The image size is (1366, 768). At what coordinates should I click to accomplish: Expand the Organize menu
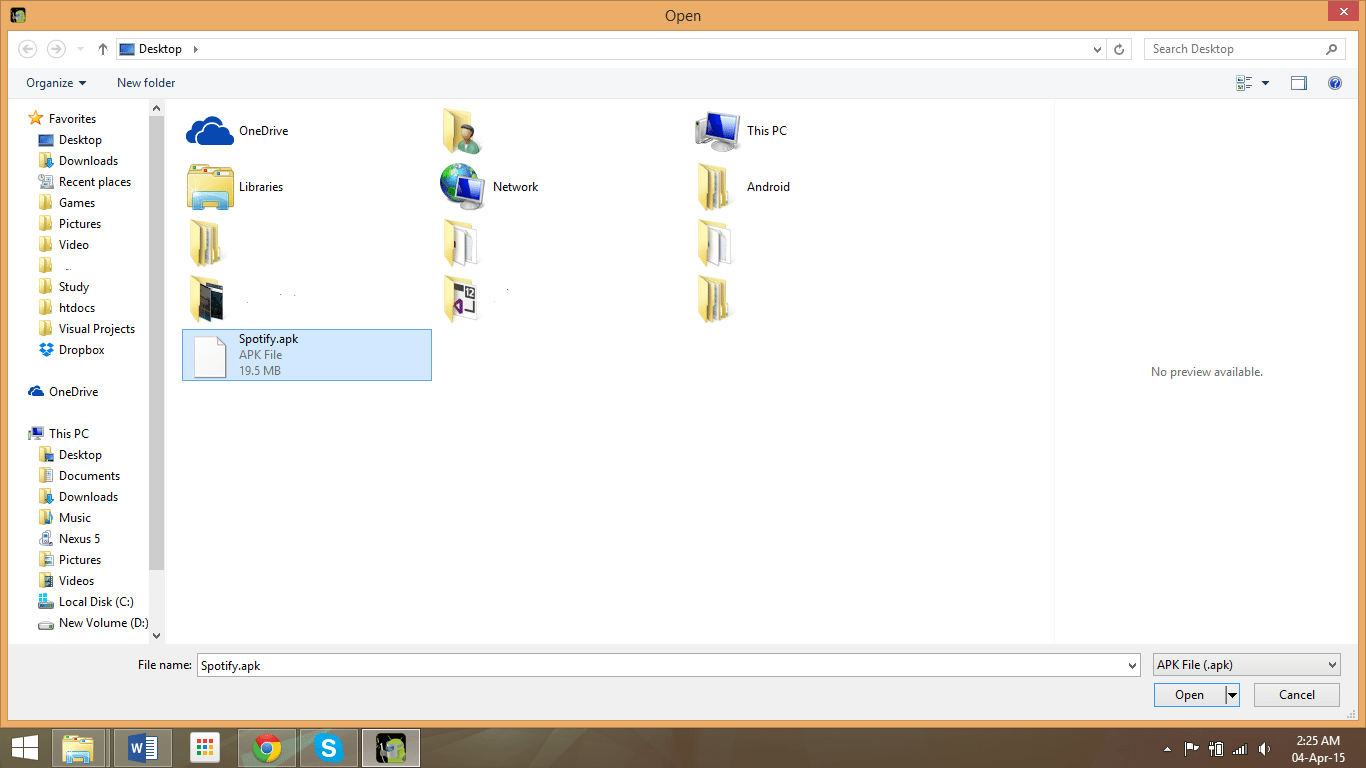(56, 83)
